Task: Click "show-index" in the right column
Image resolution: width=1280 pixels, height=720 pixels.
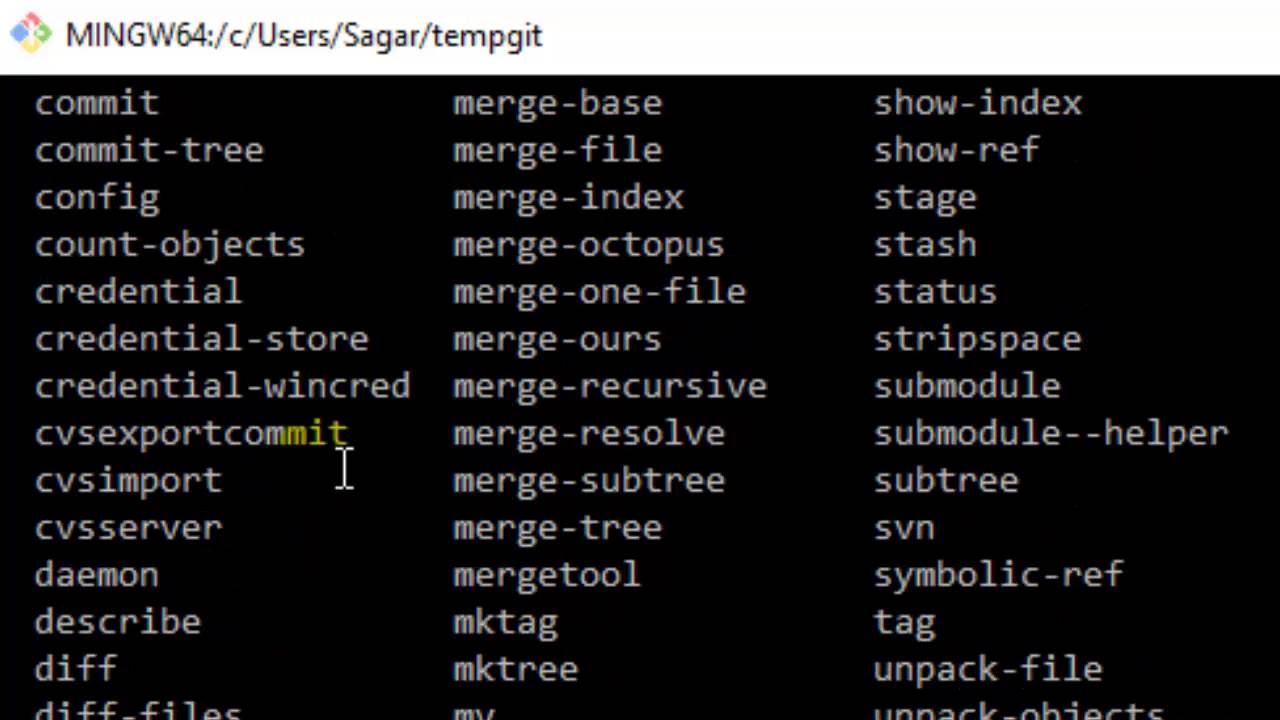Action: coord(978,104)
